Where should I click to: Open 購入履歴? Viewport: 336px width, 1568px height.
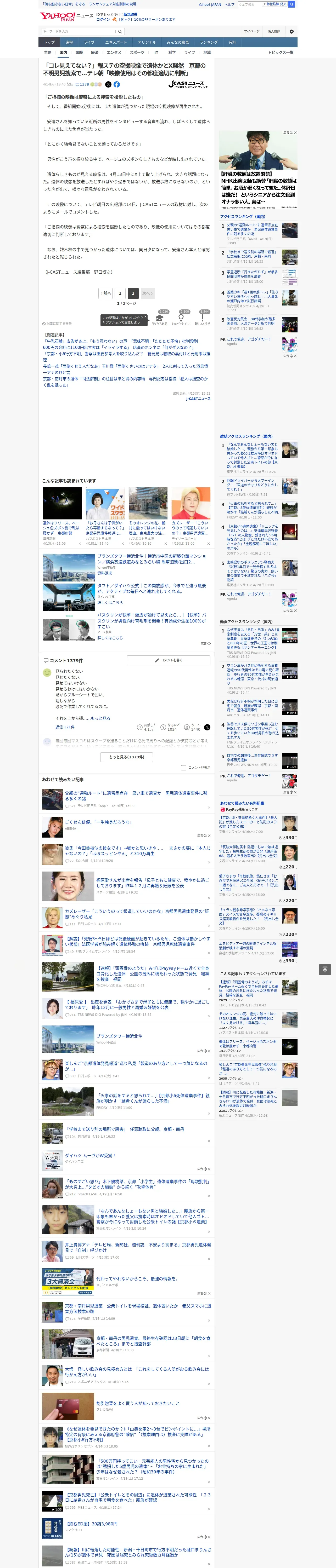coord(274,32)
